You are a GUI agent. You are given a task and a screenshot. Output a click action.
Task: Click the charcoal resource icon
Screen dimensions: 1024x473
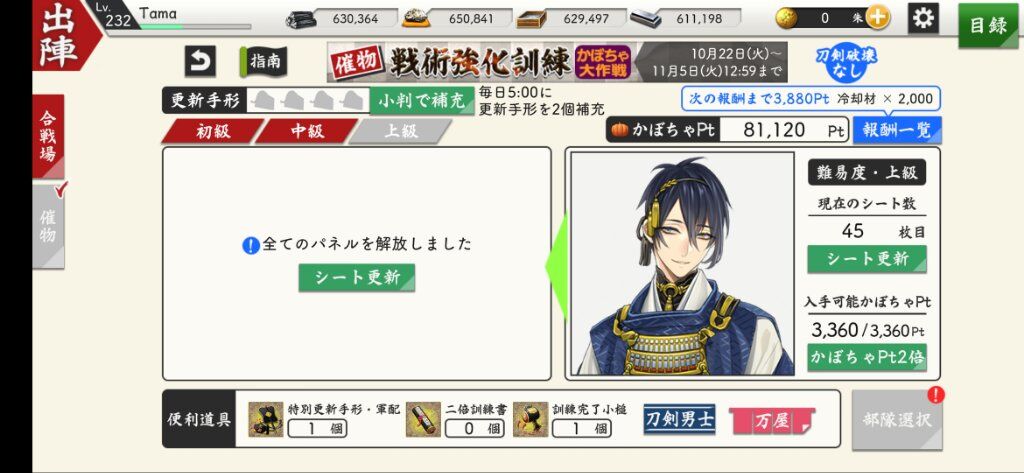coord(301,19)
